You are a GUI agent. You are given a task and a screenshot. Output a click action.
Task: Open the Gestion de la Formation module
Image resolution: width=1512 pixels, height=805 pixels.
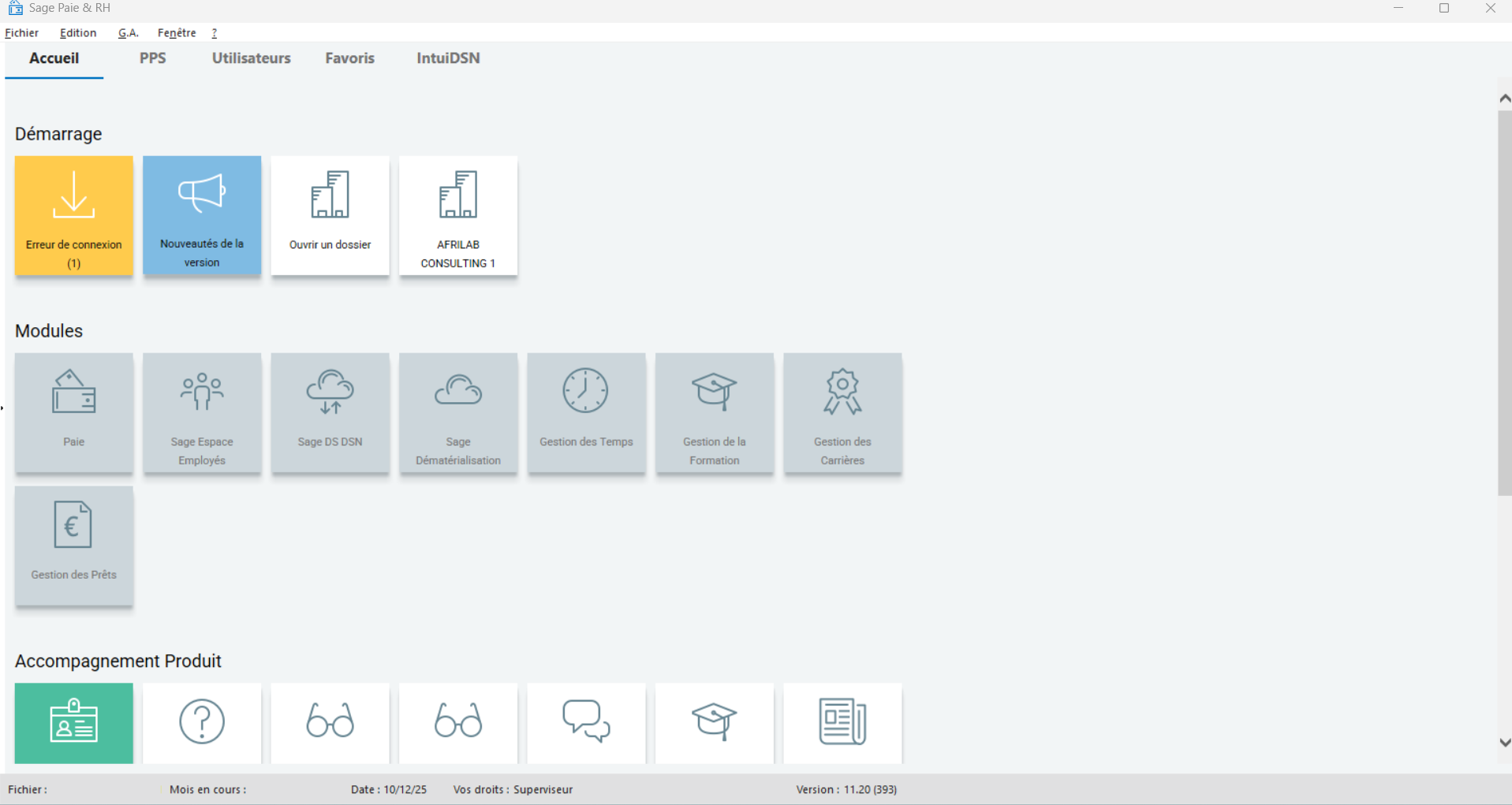(715, 412)
